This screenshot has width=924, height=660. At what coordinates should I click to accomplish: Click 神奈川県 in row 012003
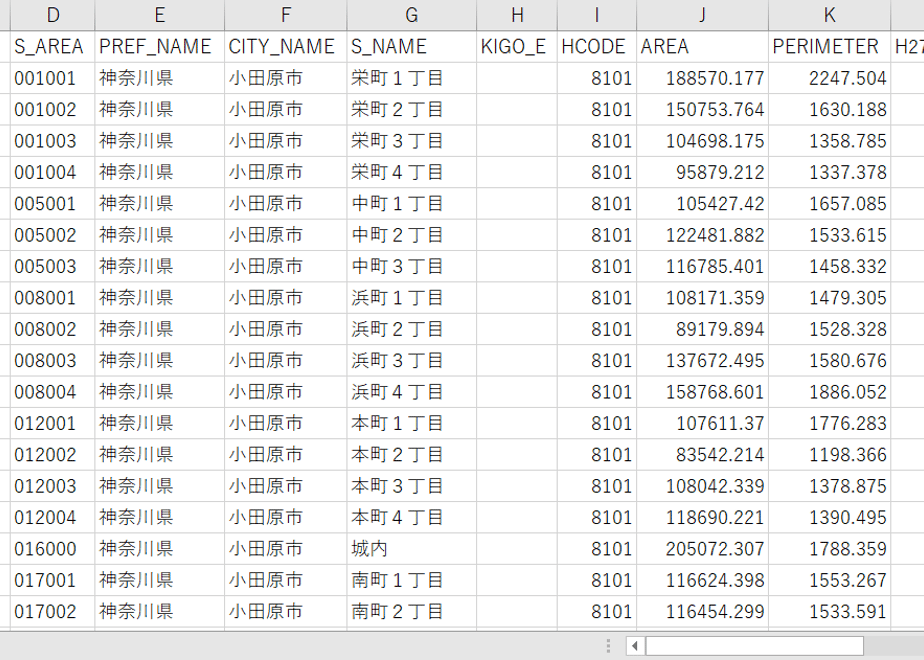[159, 486]
